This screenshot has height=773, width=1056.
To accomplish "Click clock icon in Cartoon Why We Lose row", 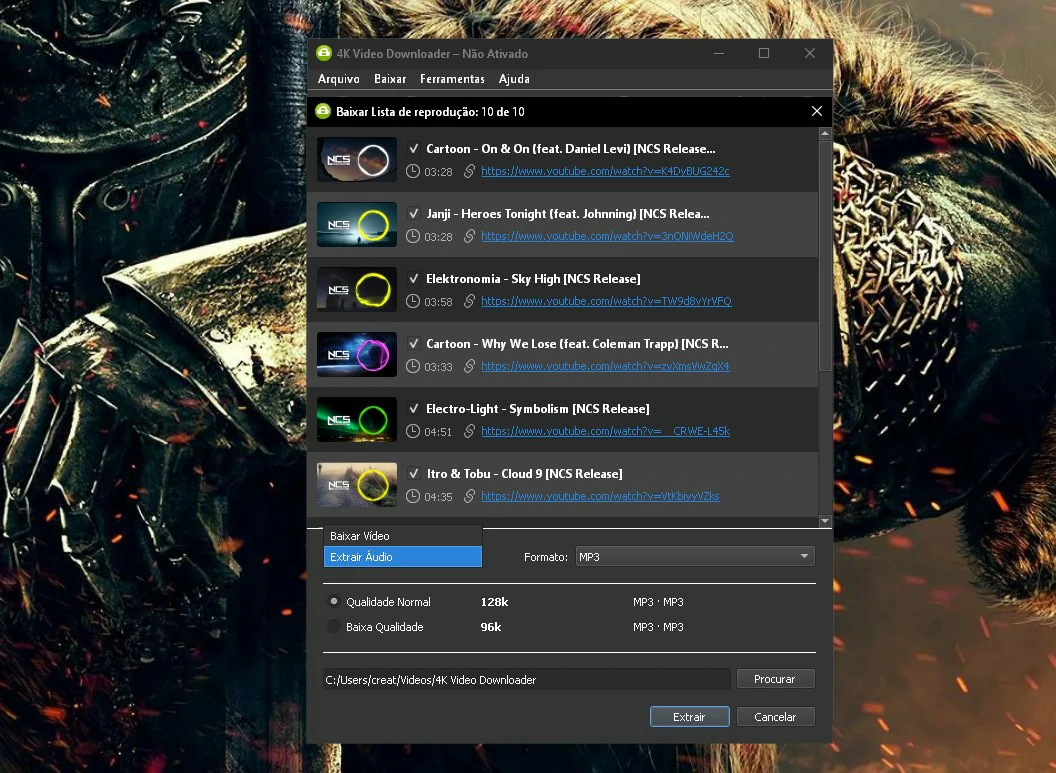I will (x=413, y=366).
